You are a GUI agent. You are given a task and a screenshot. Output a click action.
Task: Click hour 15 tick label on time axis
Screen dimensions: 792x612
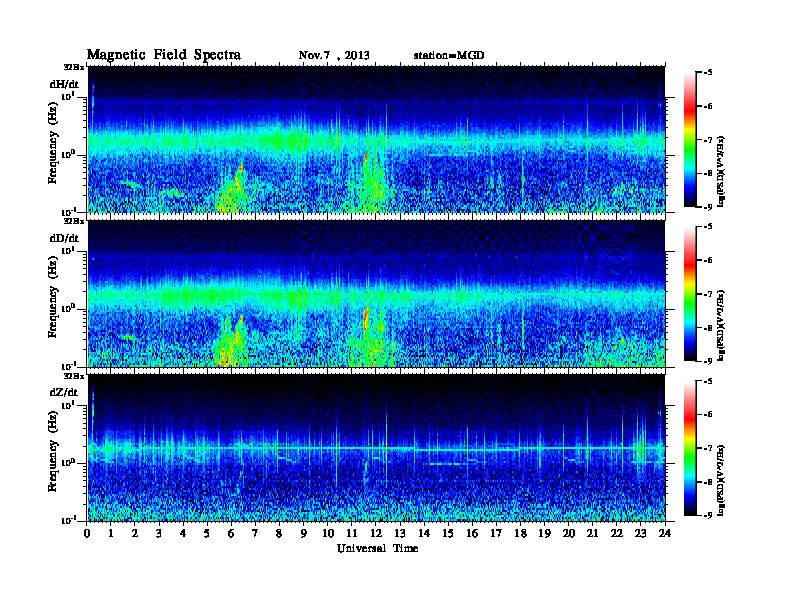pyautogui.click(x=448, y=534)
